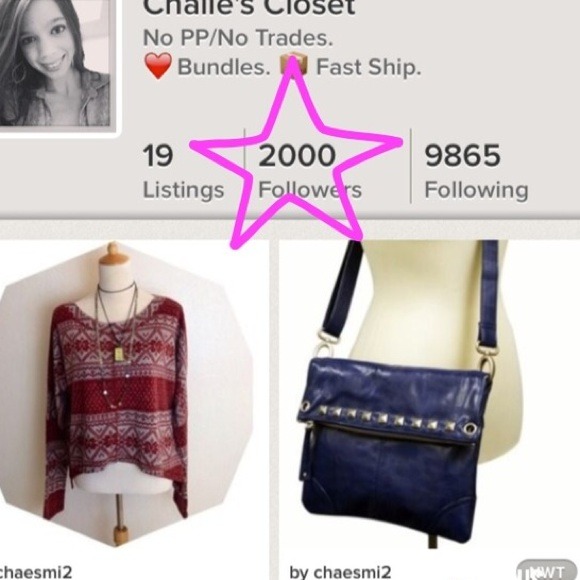Tap the chaesmi2 username under the sweater

tap(36, 572)
